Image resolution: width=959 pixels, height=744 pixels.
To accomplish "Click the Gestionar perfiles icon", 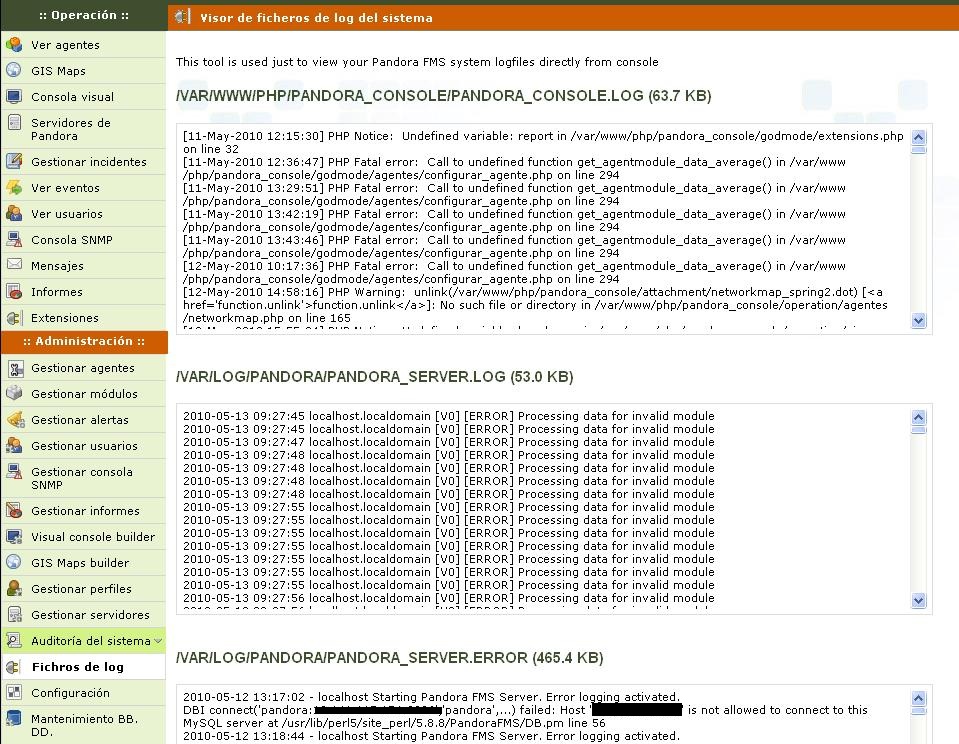I will click(x=14, y=589).
